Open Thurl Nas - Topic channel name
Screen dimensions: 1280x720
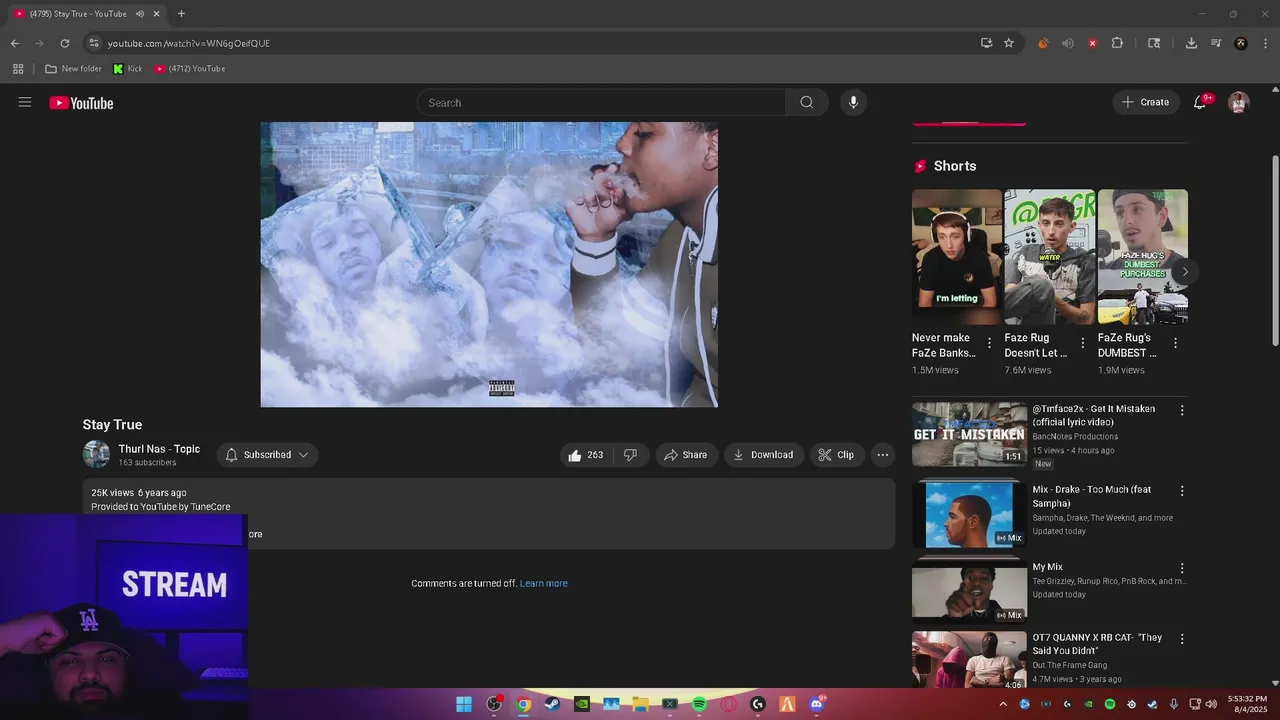159,449
